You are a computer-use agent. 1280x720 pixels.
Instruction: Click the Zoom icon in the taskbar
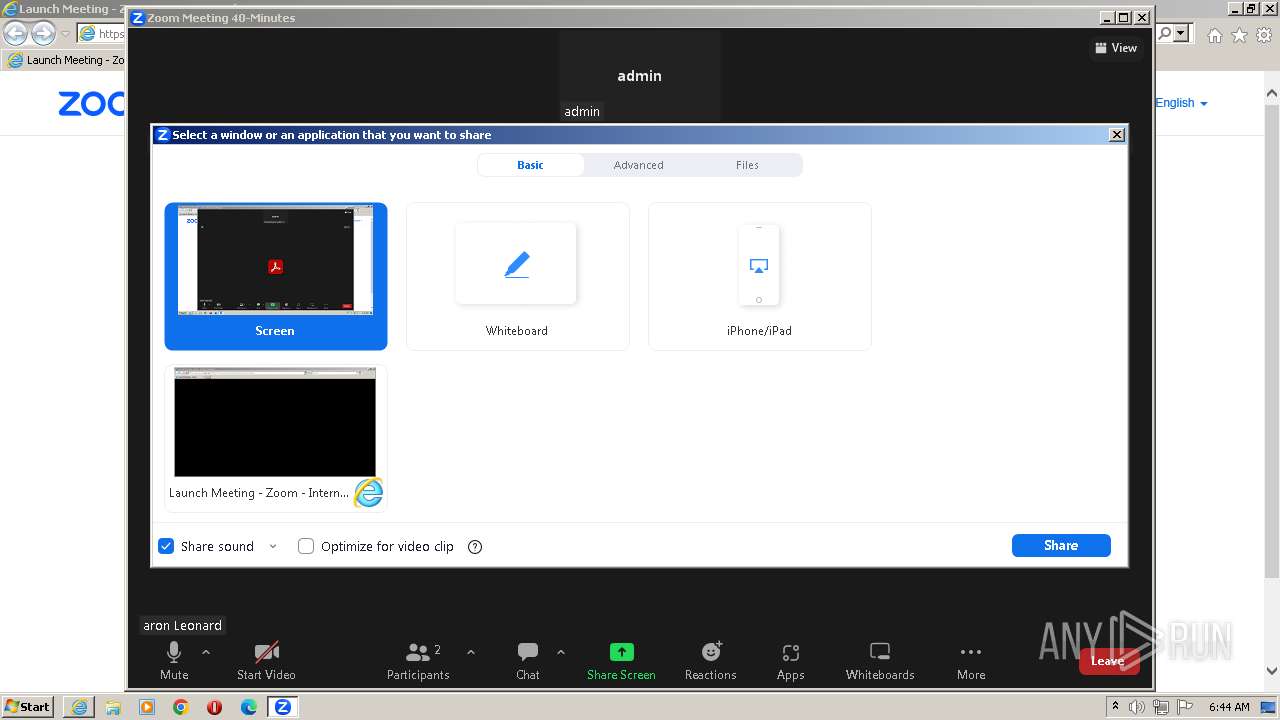(282, 707)
